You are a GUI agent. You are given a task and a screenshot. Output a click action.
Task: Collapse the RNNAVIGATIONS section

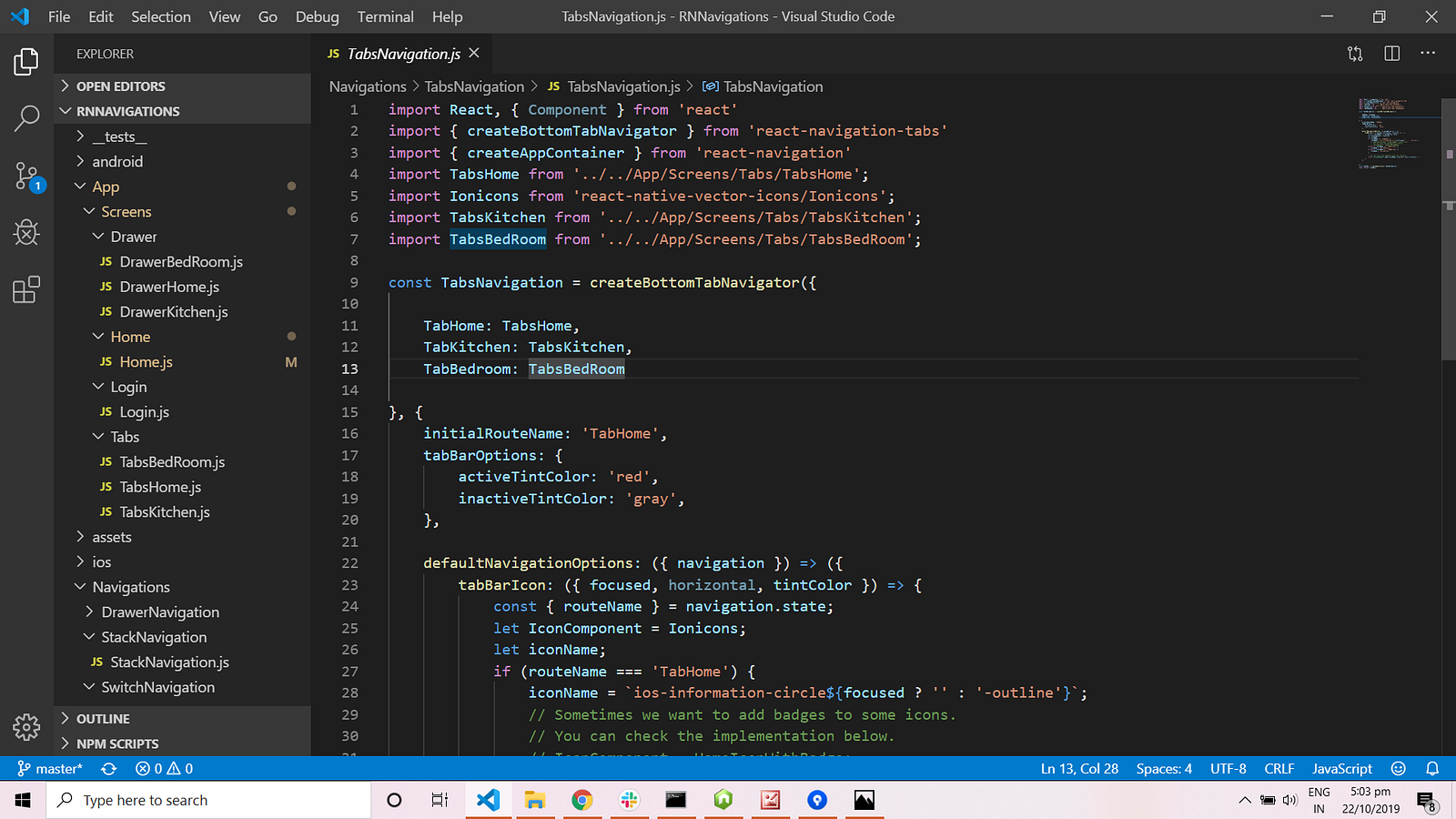point(182,111)
